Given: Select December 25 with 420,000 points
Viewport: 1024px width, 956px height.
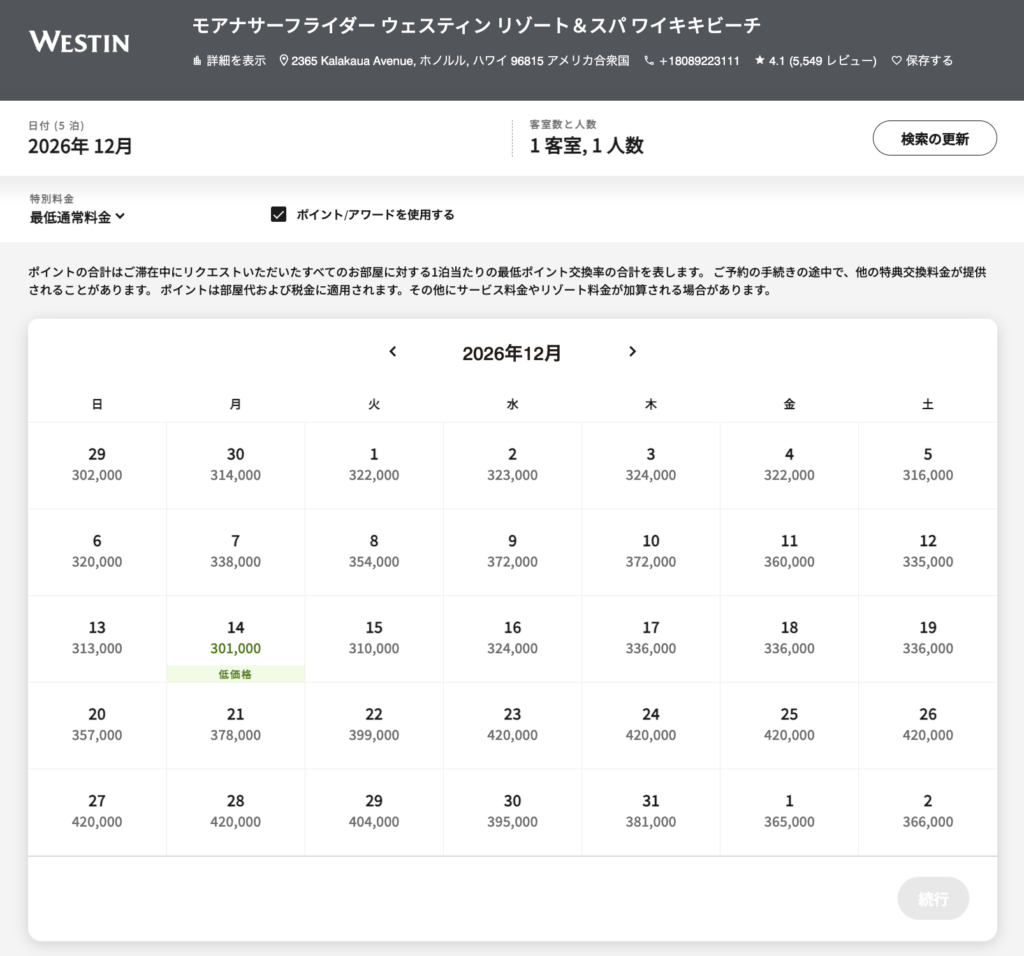Looking at the screenshot, I should pos(789,725).
